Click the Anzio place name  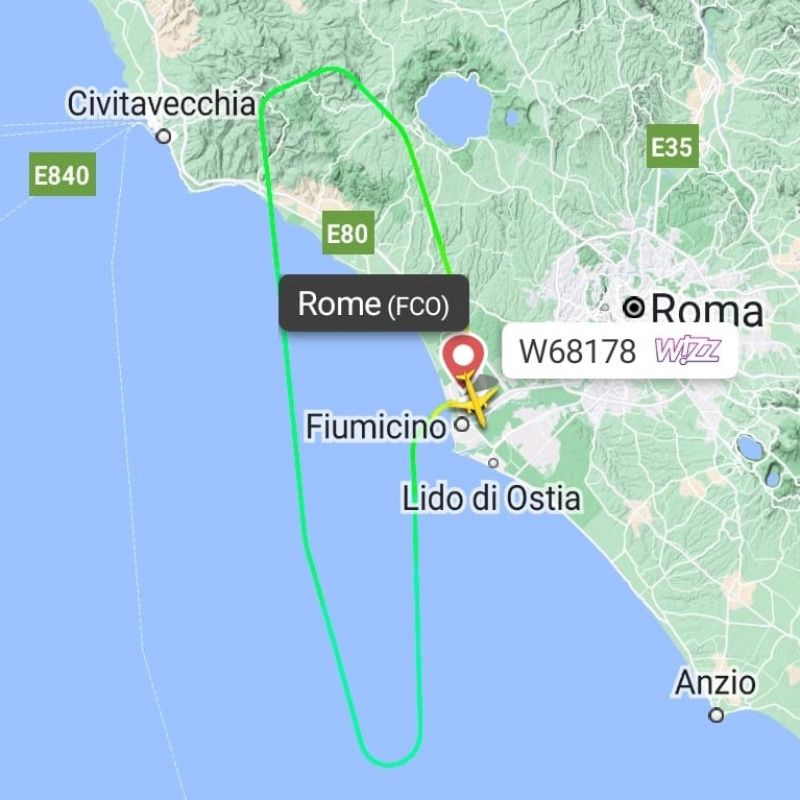[715, 683]
